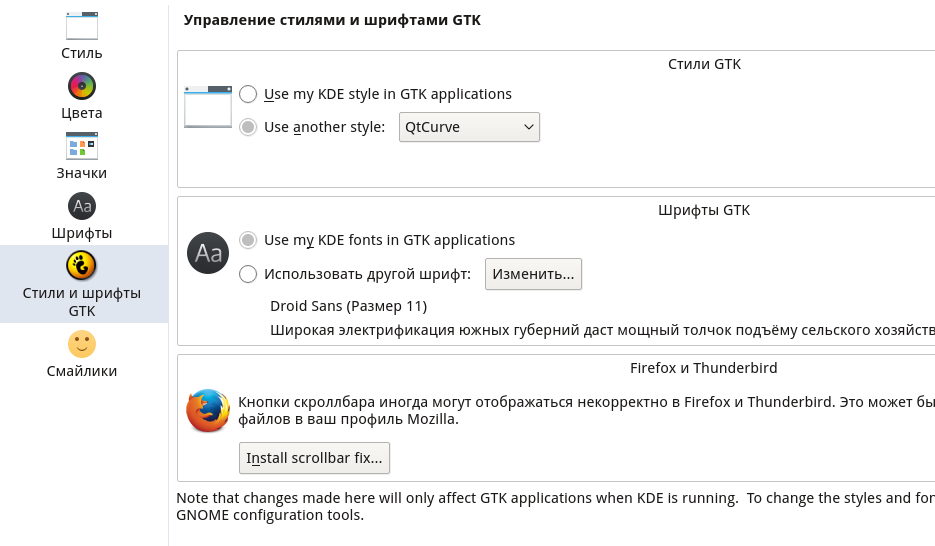Click the GTK style window preview icon

[x=208, y=107]
